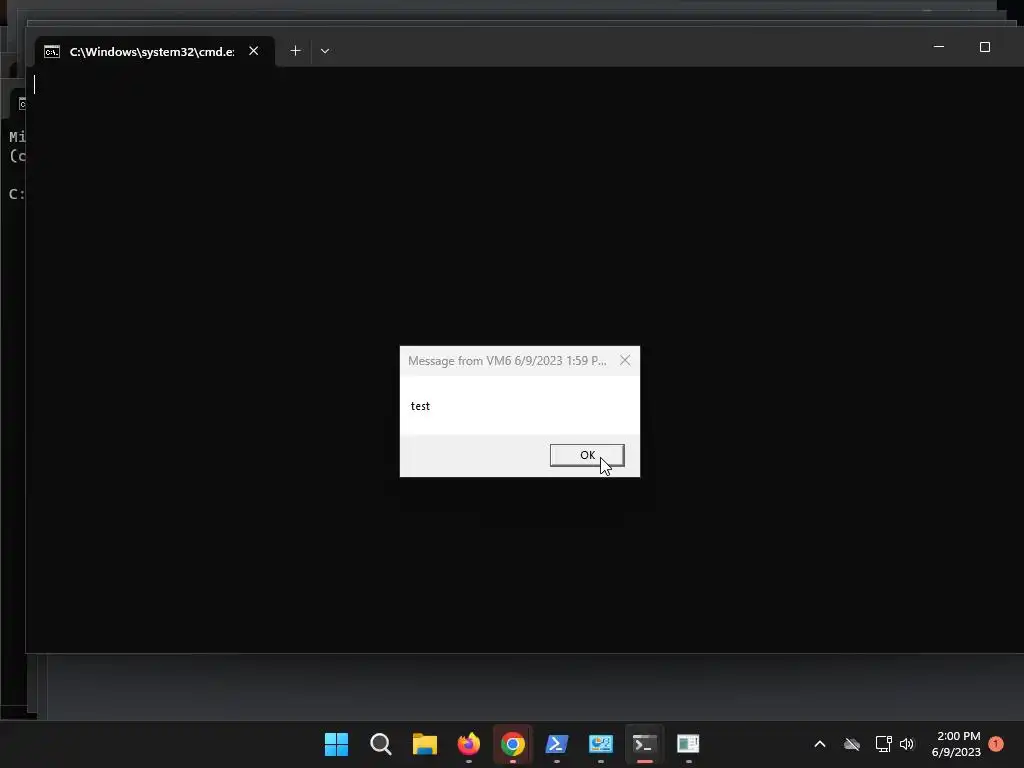Open PowerShell from the taskbar
1024x768 pixels.
pyautogui.click(x=556, y=744)
